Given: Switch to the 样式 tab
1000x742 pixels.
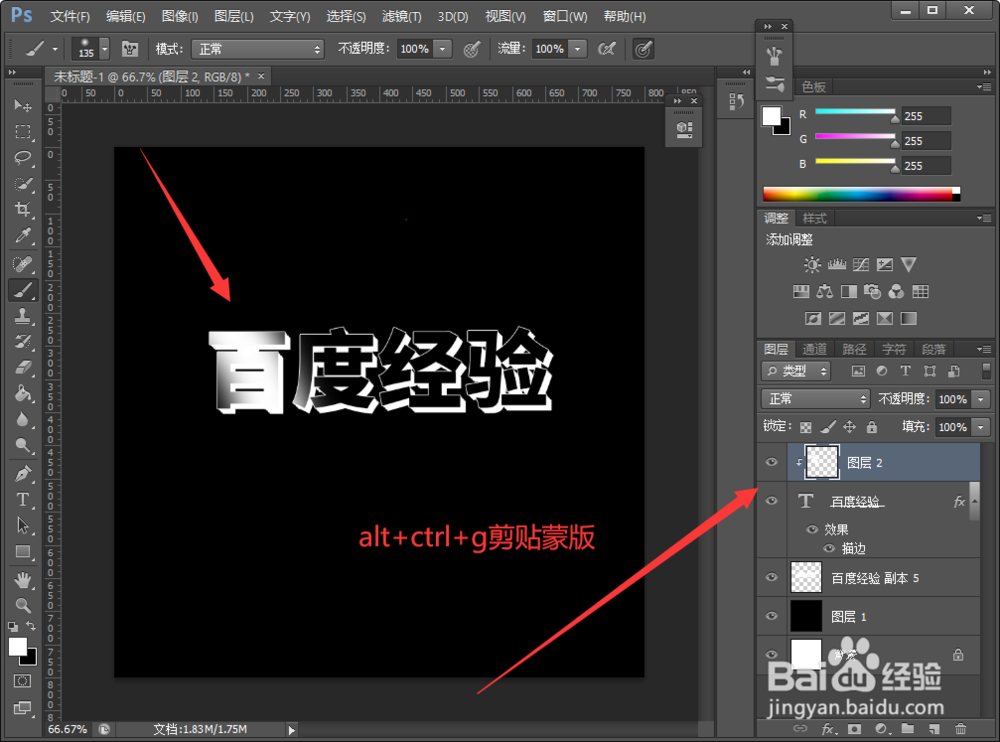Looking at the screenshot, I should pos(814,218).
